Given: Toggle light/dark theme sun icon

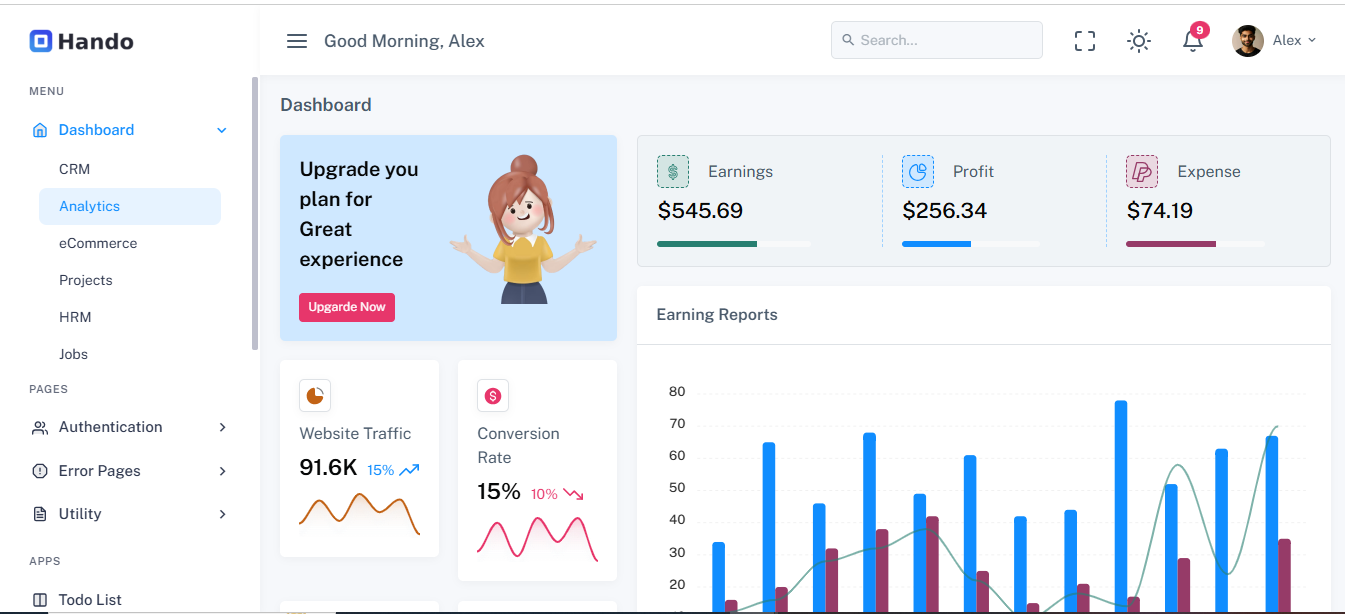Looking at the screenshot, I should pyautogui.click(x=1138, y=41).
